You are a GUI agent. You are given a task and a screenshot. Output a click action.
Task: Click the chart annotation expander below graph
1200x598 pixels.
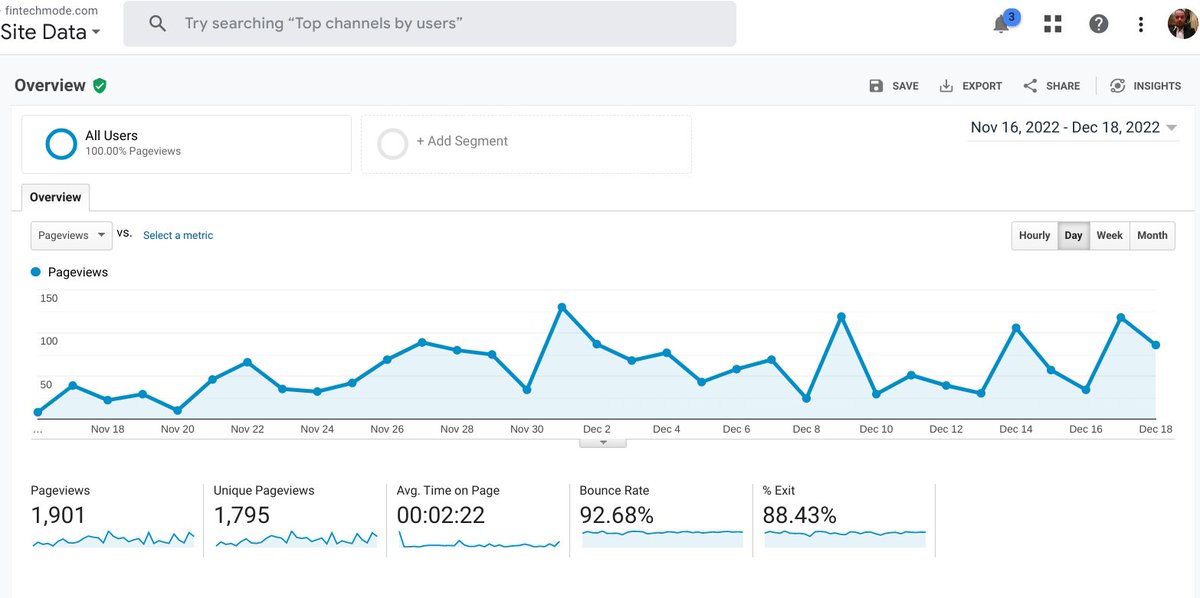(602, 441)
